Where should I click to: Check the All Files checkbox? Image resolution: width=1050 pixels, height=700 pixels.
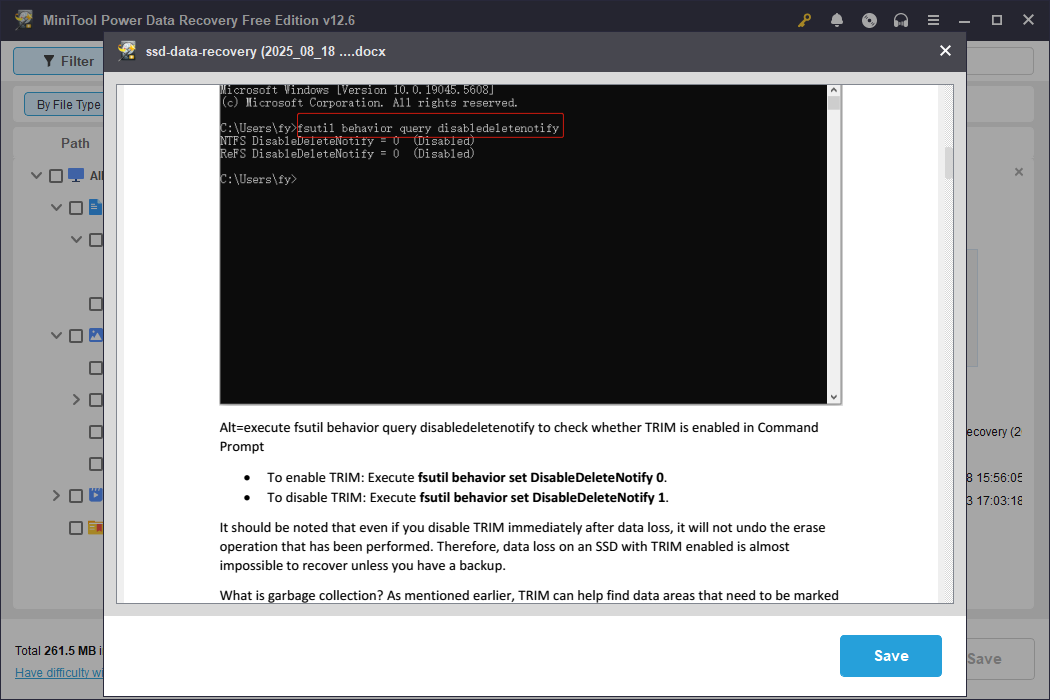pos(55,175)
